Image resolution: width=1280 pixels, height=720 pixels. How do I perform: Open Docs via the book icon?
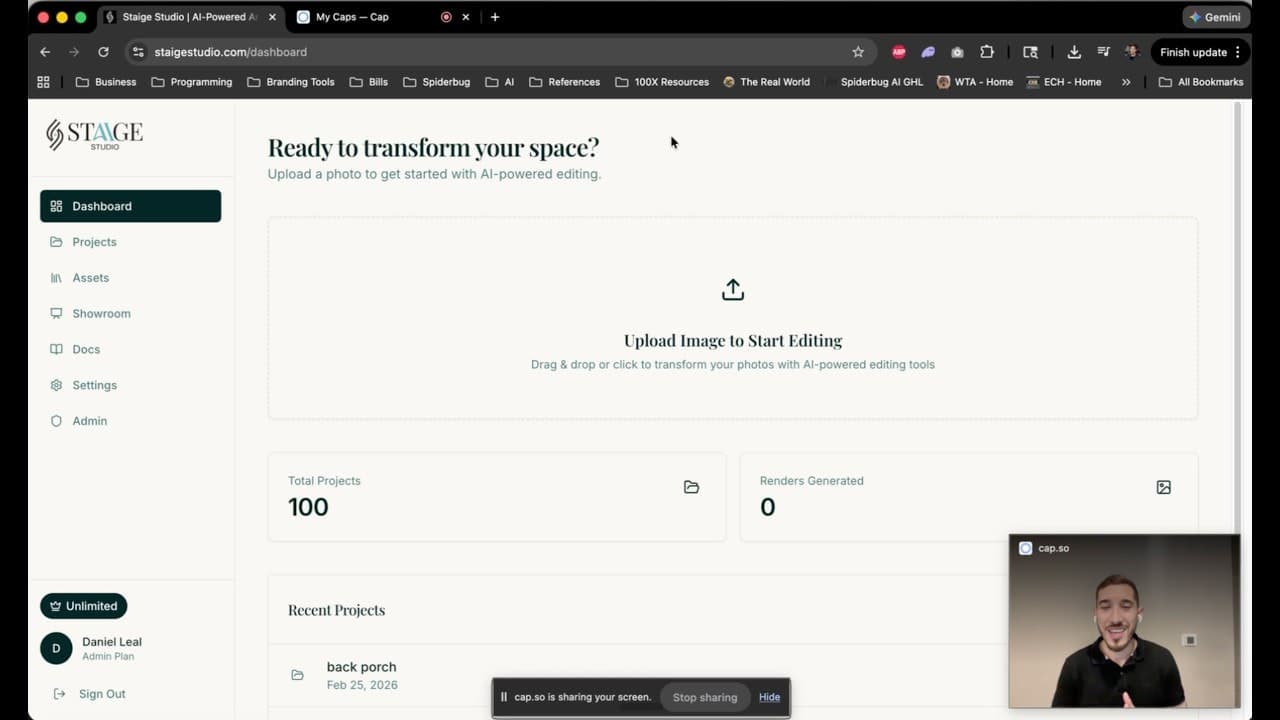pos(57,349)
